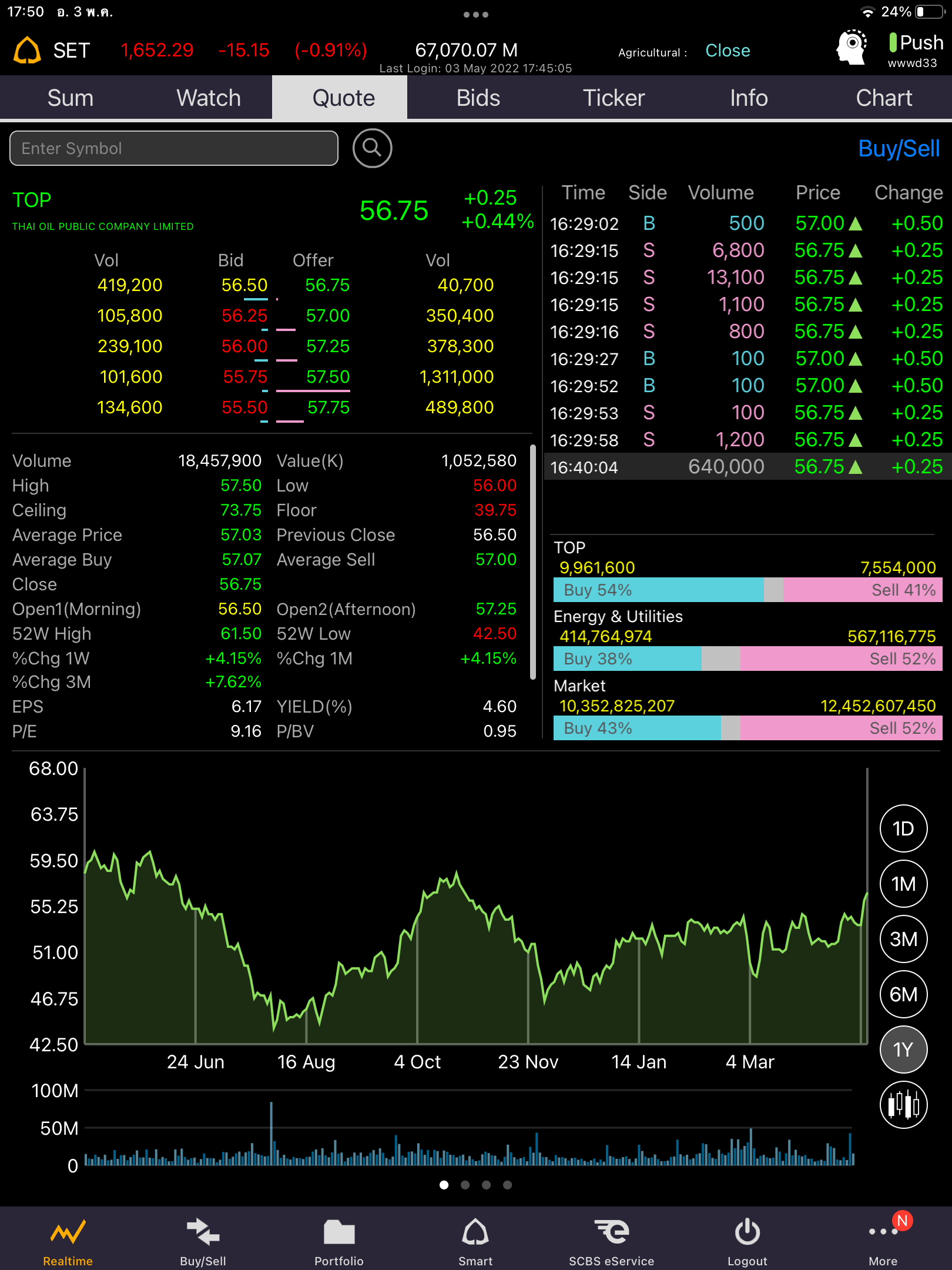Tap the head profile settings icon
This screenshot has width=952, height=1270.
[852, 48]
